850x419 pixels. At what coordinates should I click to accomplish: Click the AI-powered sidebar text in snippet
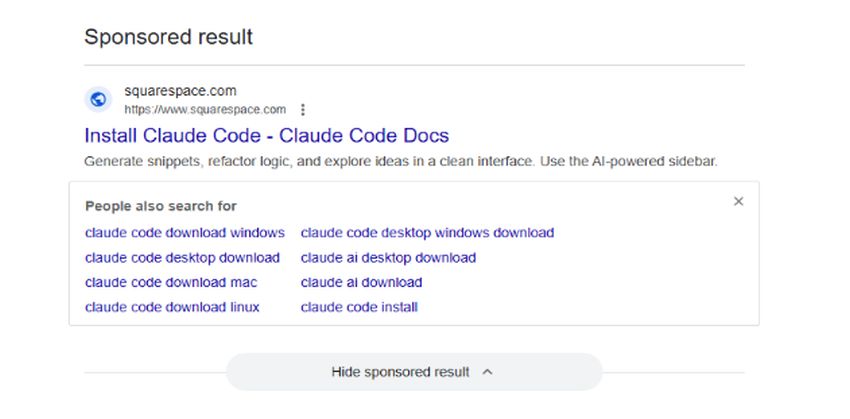tap(658, 161)
